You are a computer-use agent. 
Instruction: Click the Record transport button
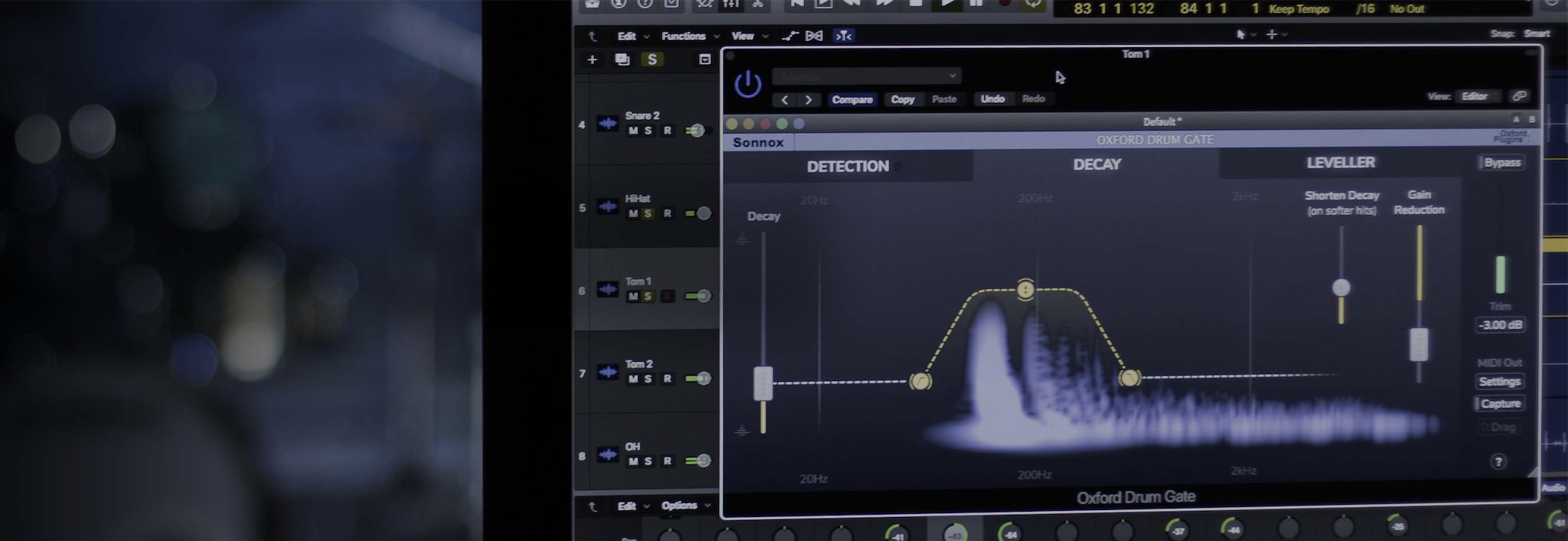(1004, 4)
